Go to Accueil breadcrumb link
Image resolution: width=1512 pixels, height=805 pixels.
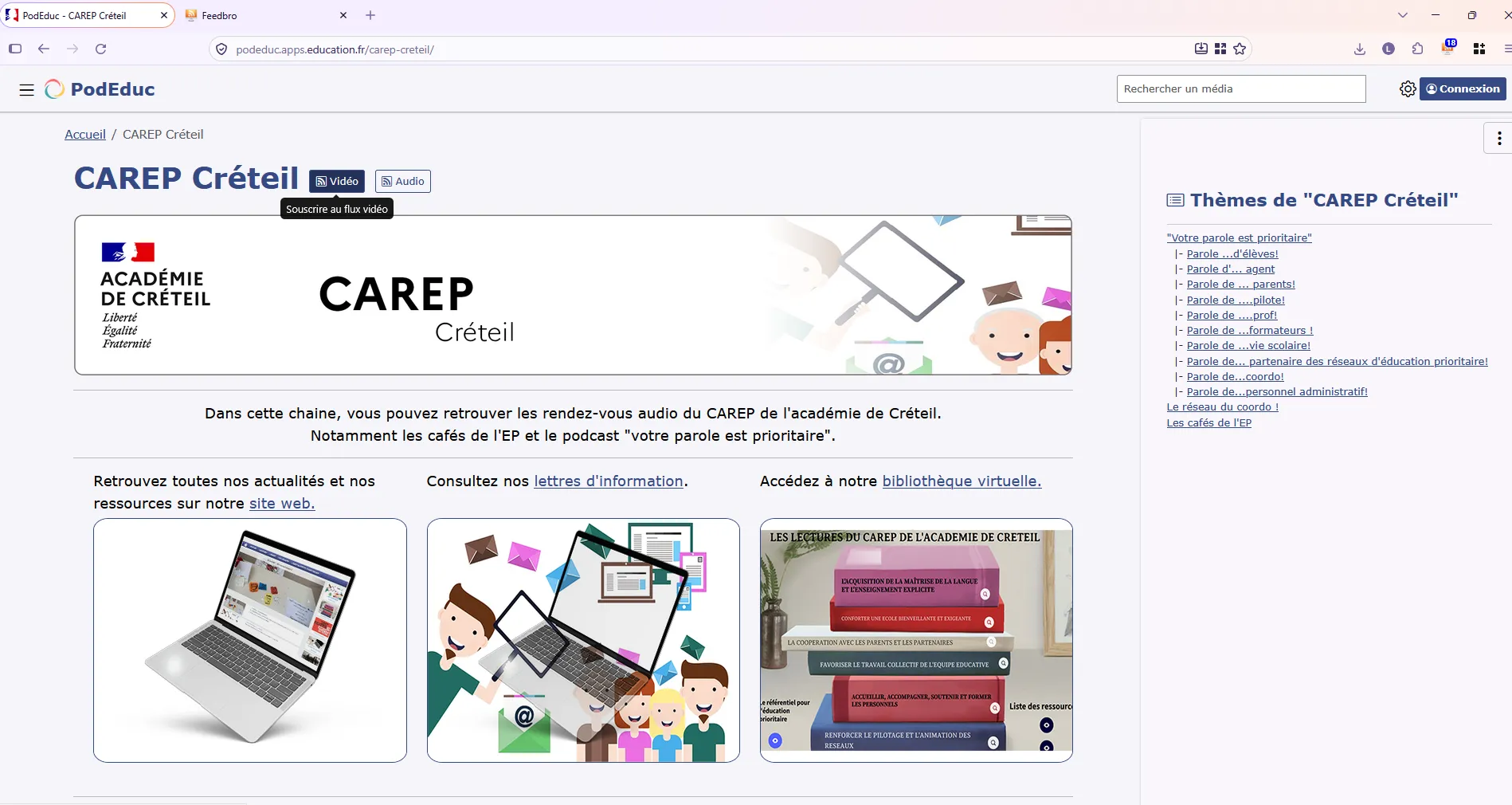(x=85, y=135)
